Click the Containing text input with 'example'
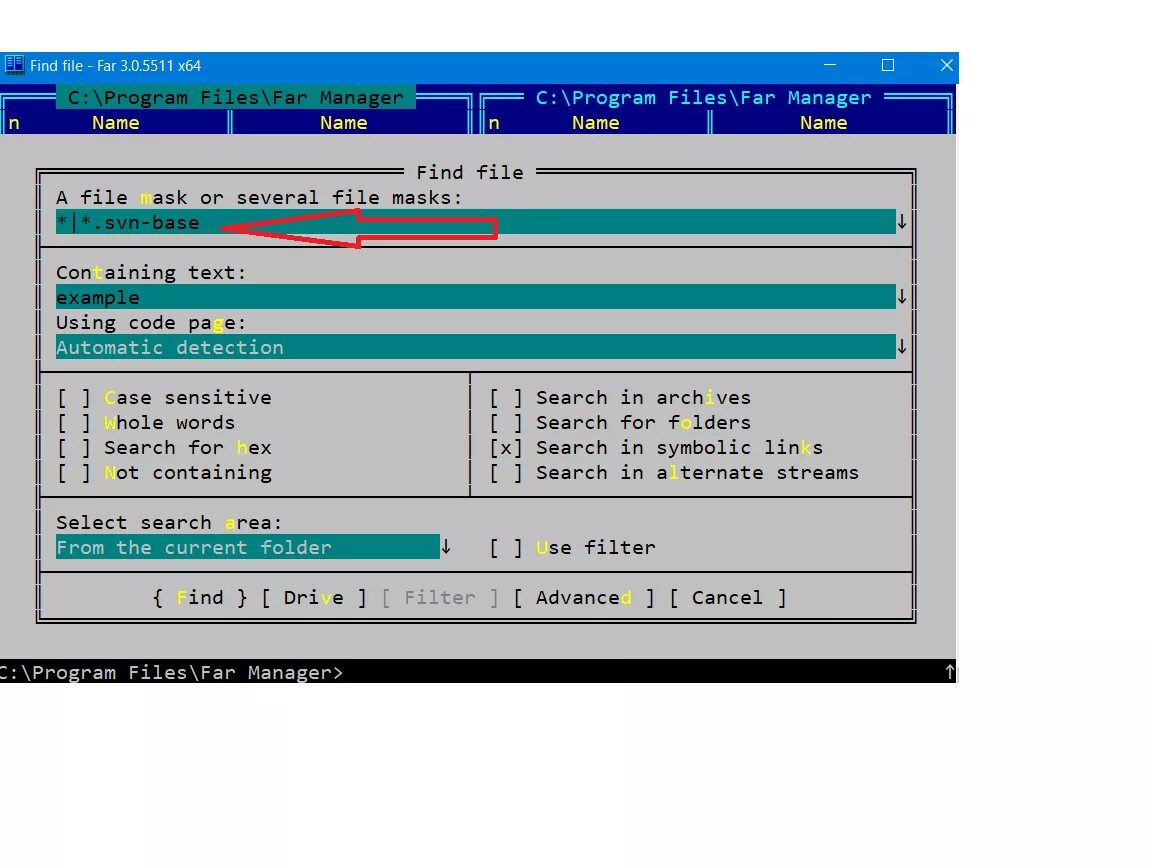 (x=475, y=297)
